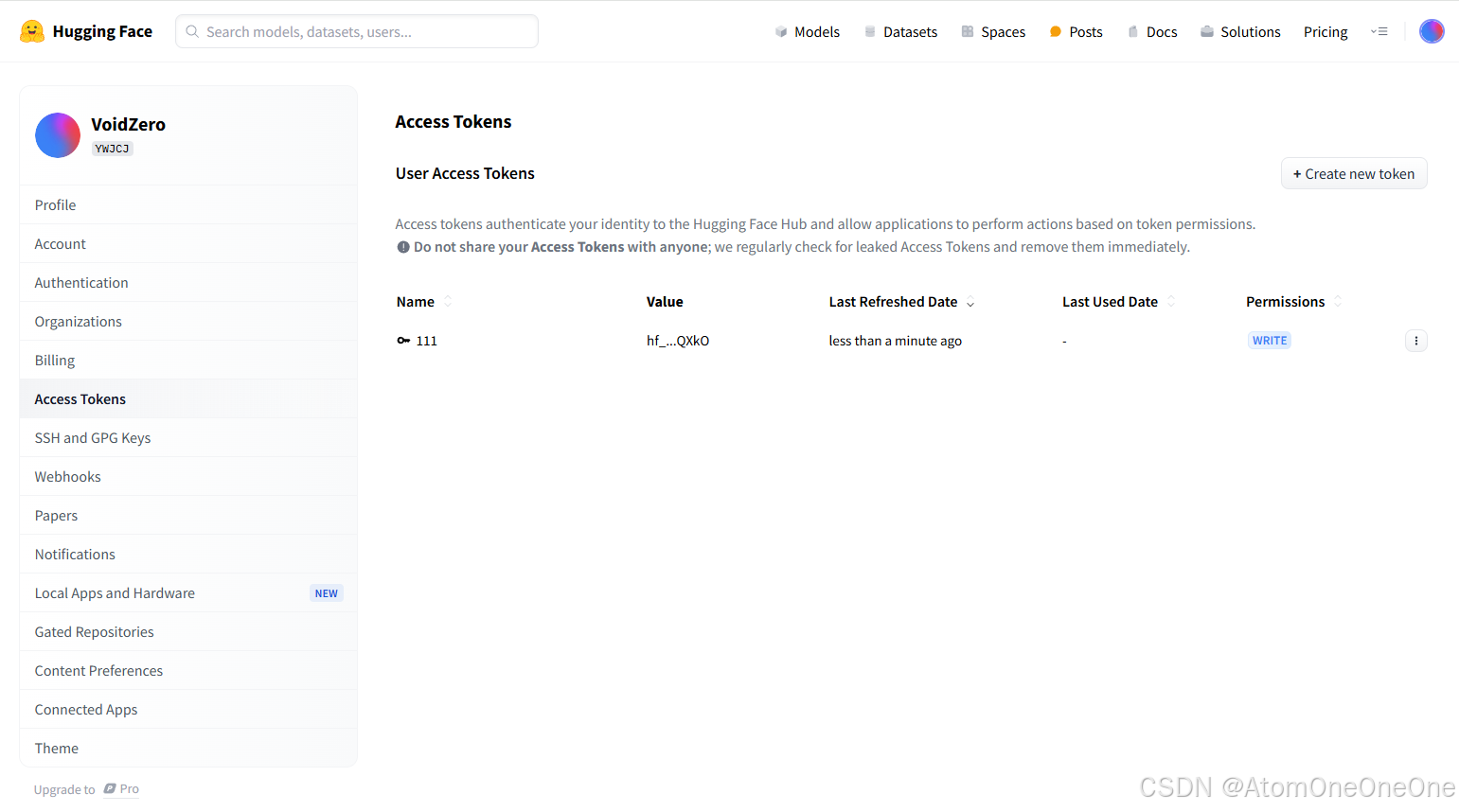Open Datasets page from navbar
Viewport: 1459px width, 812px height.
(900, 31)
